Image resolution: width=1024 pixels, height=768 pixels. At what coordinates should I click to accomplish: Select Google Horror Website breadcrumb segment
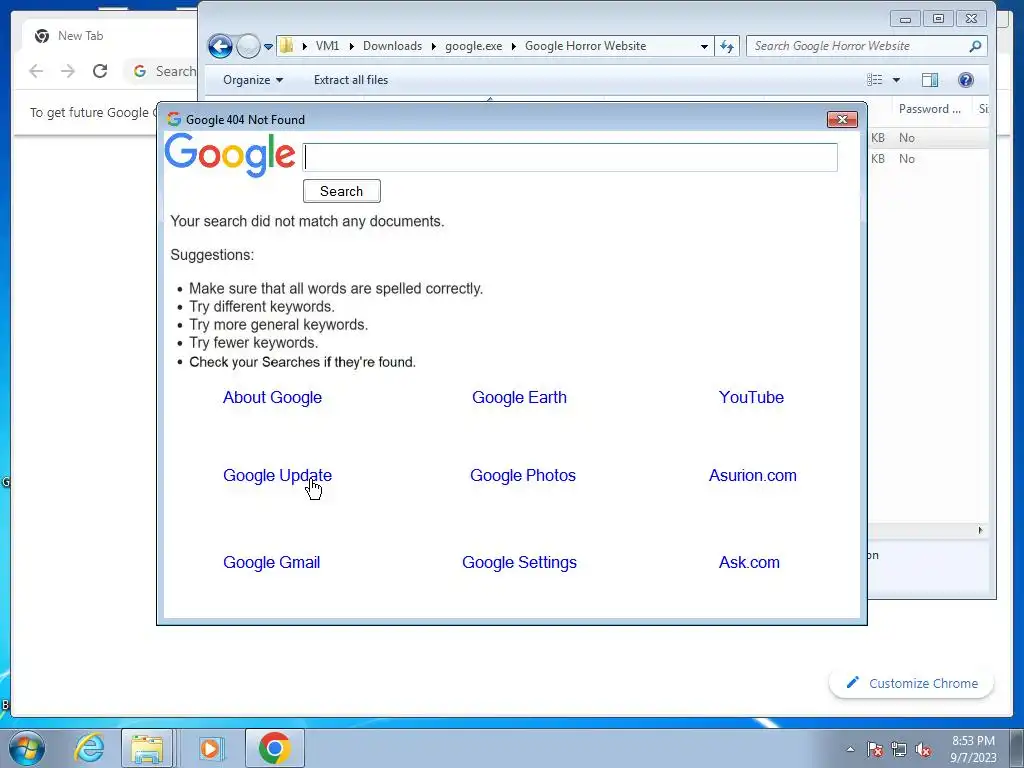[x=585, y=46]
